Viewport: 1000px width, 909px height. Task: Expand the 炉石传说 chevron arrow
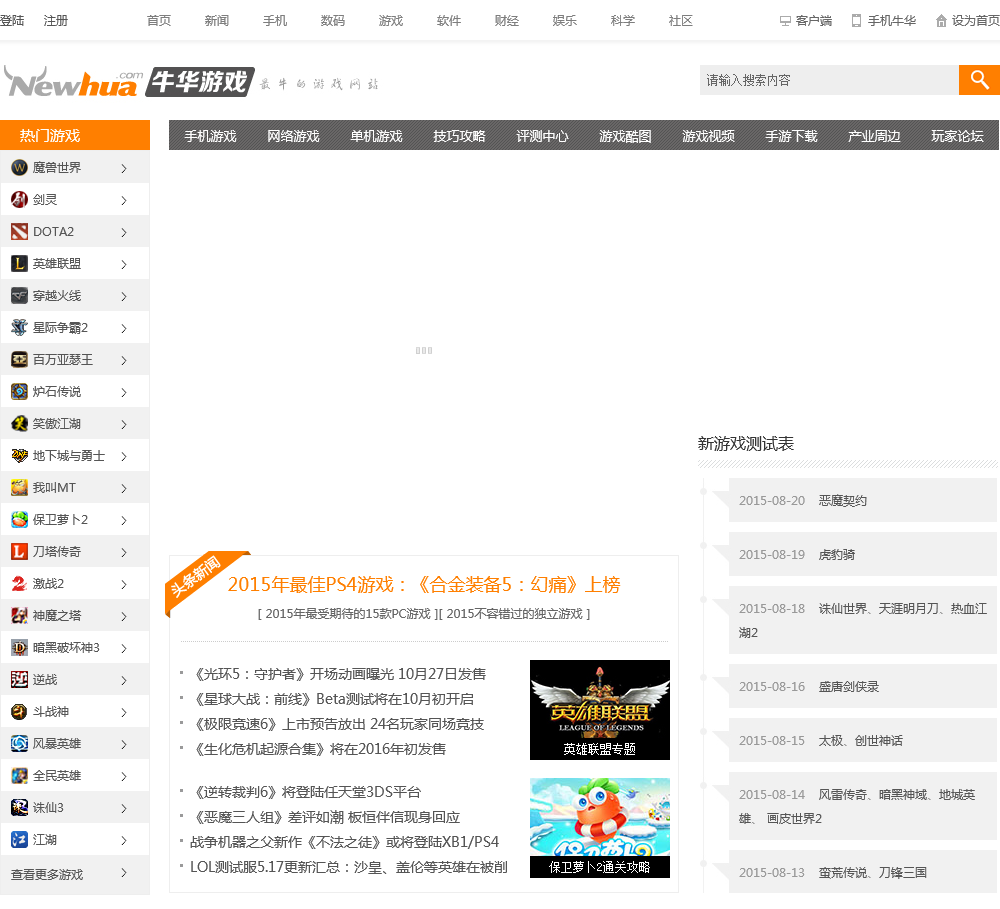[x=124, y=392]
